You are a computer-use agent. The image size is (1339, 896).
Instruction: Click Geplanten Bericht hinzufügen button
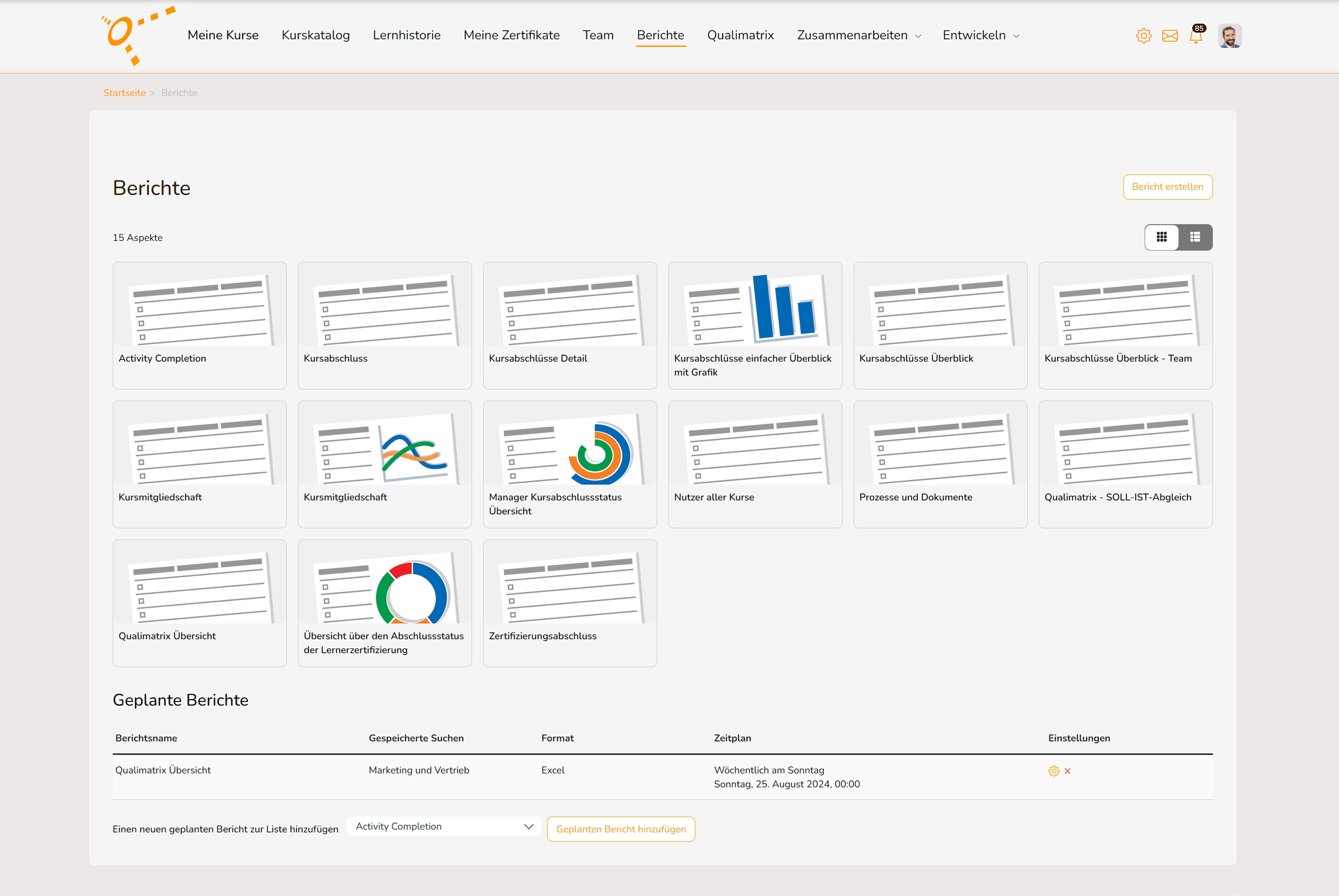(x=621, y=829)
